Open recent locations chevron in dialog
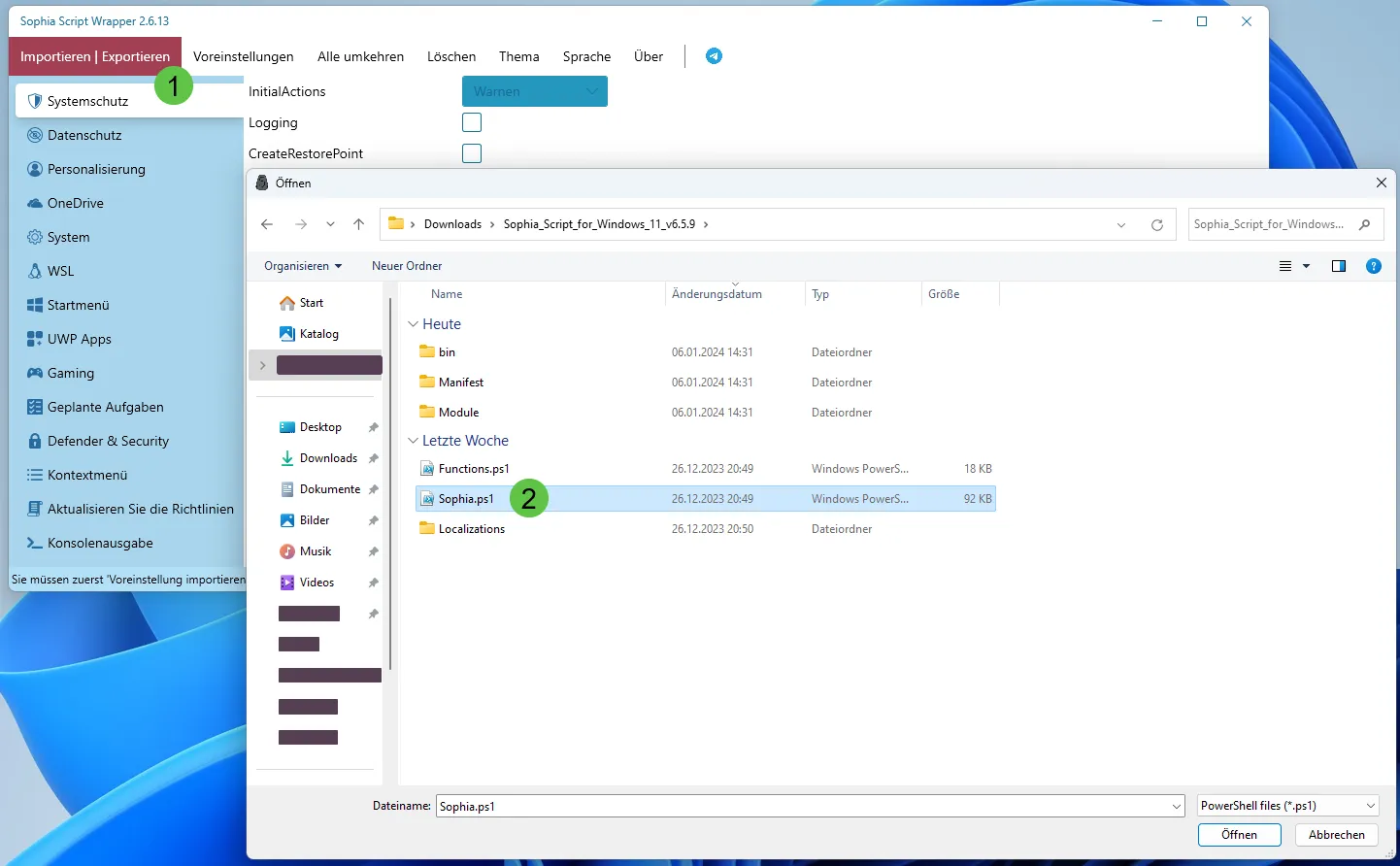 pyautogui.click(x=330, y=224)
